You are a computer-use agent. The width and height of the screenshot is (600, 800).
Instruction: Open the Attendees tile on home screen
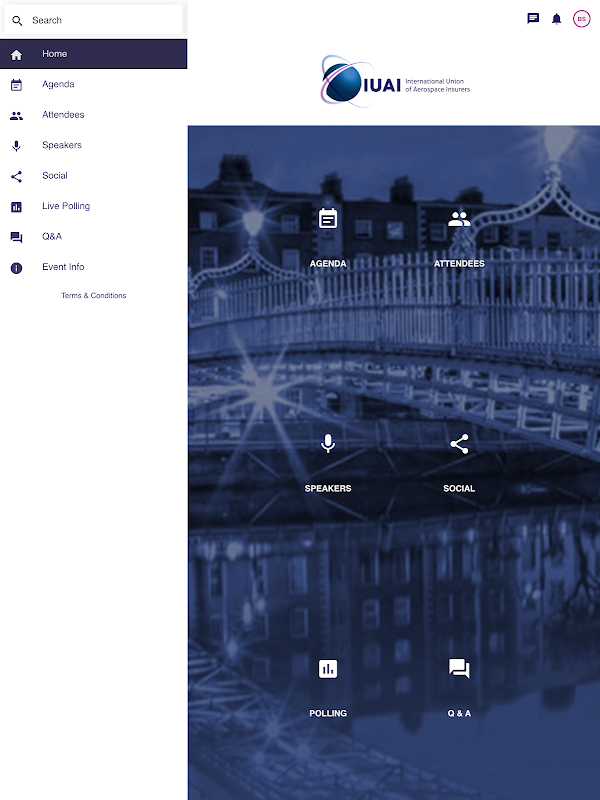click(x=459, y=237)
